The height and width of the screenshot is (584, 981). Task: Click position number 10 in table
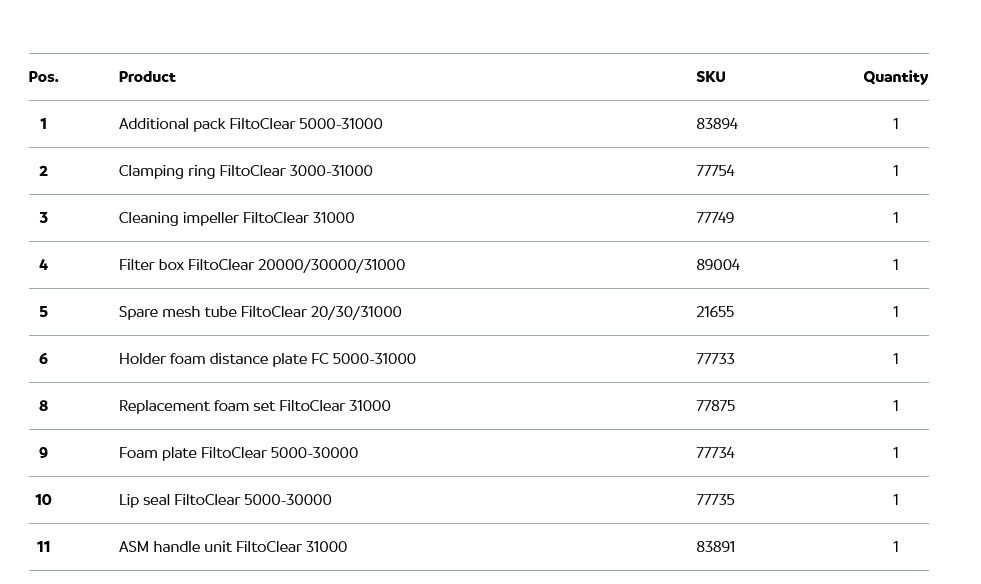(43, 500)
